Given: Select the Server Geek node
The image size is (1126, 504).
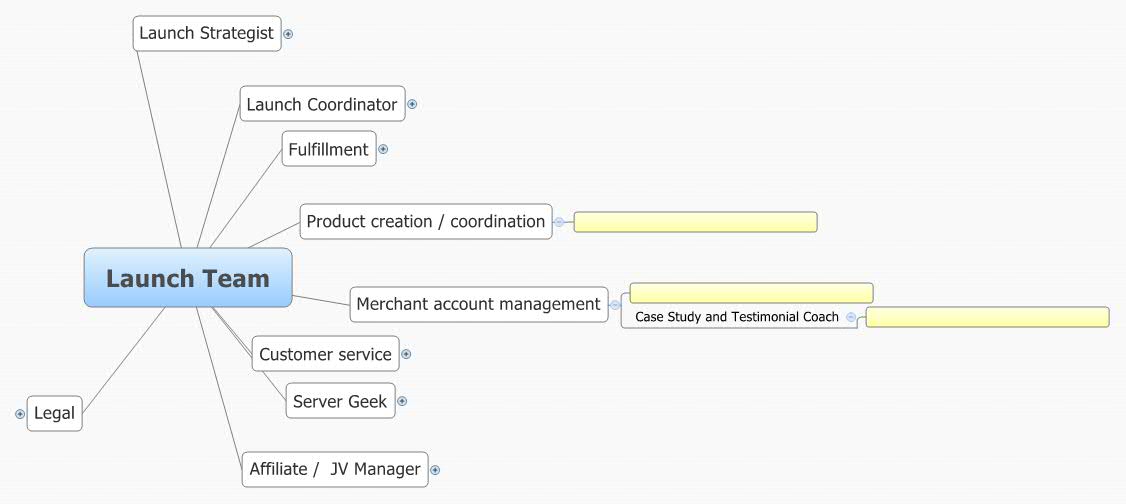Looking at the screenshot, I should (x=340, y=402).
